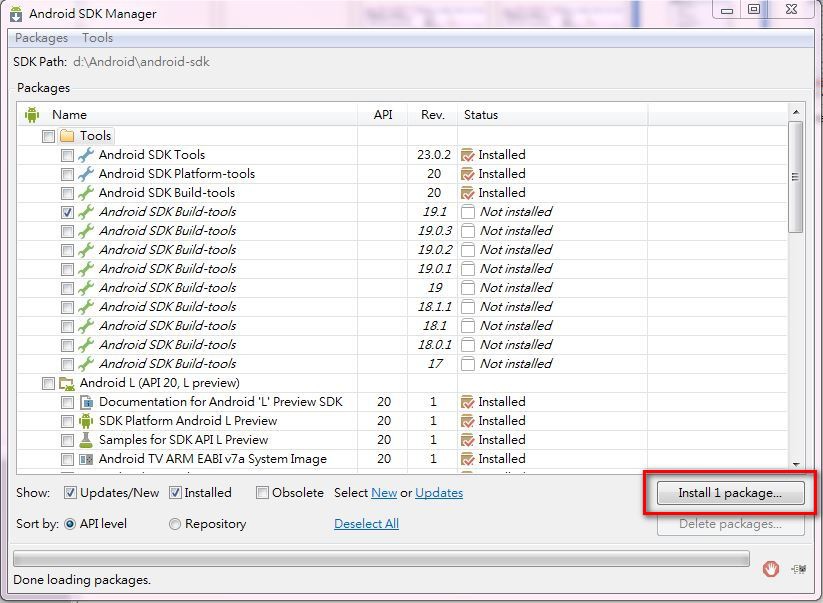Viewport: 823px width, 603px height.
Task: Select Samples for SDK API L Preview text
Action: (x=183, y=440)
